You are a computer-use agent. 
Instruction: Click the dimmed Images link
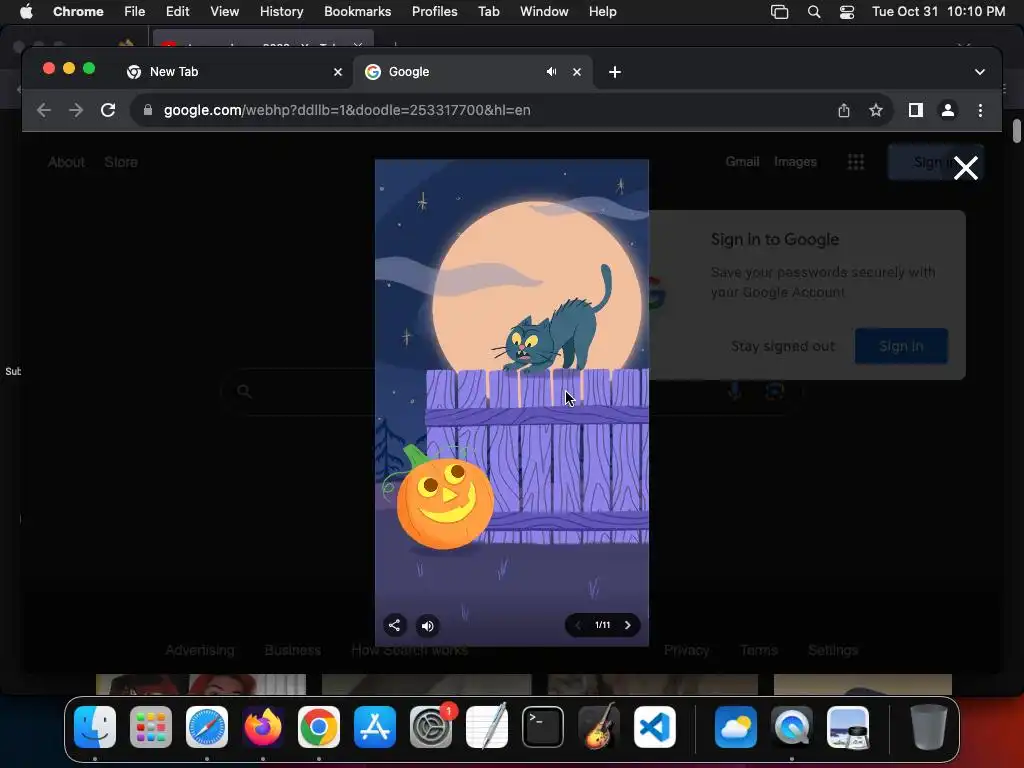coord(795,161)
